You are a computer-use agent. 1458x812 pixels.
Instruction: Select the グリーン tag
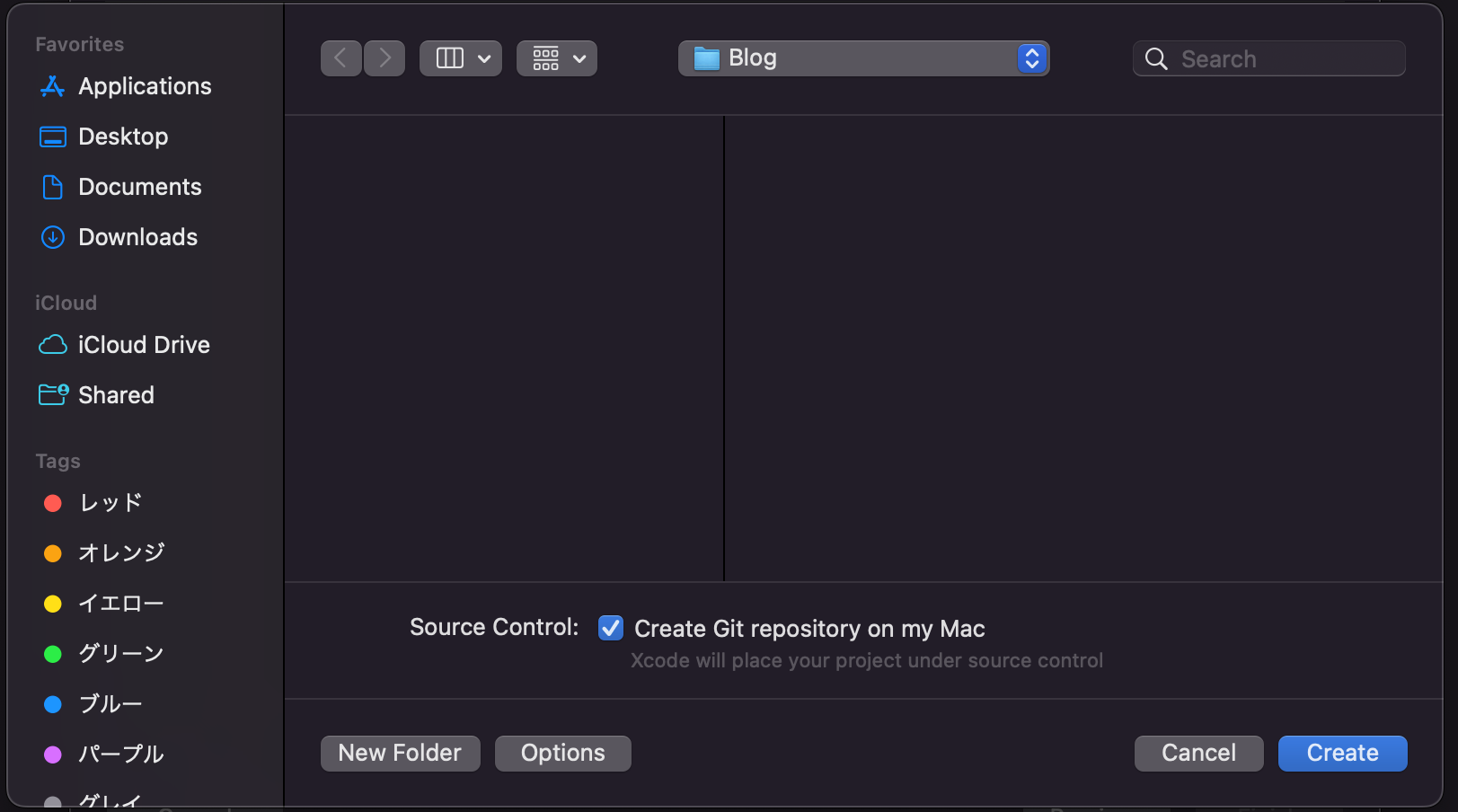(120, 653)
